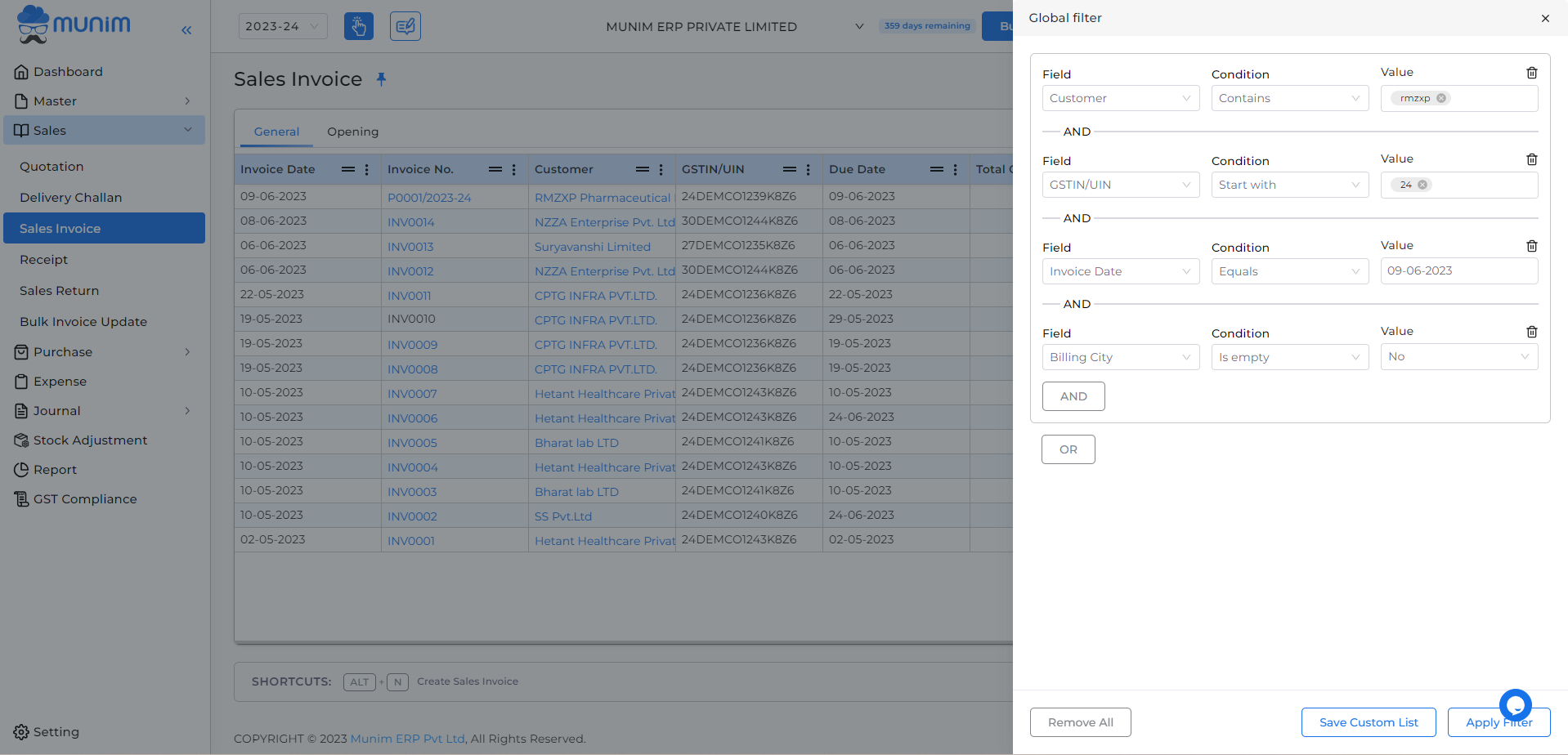The width and height of the screenshot is (1568, 755).
Task: Remove the 24 value tag
Action: pyautogui.click(x=1422, y=185)
